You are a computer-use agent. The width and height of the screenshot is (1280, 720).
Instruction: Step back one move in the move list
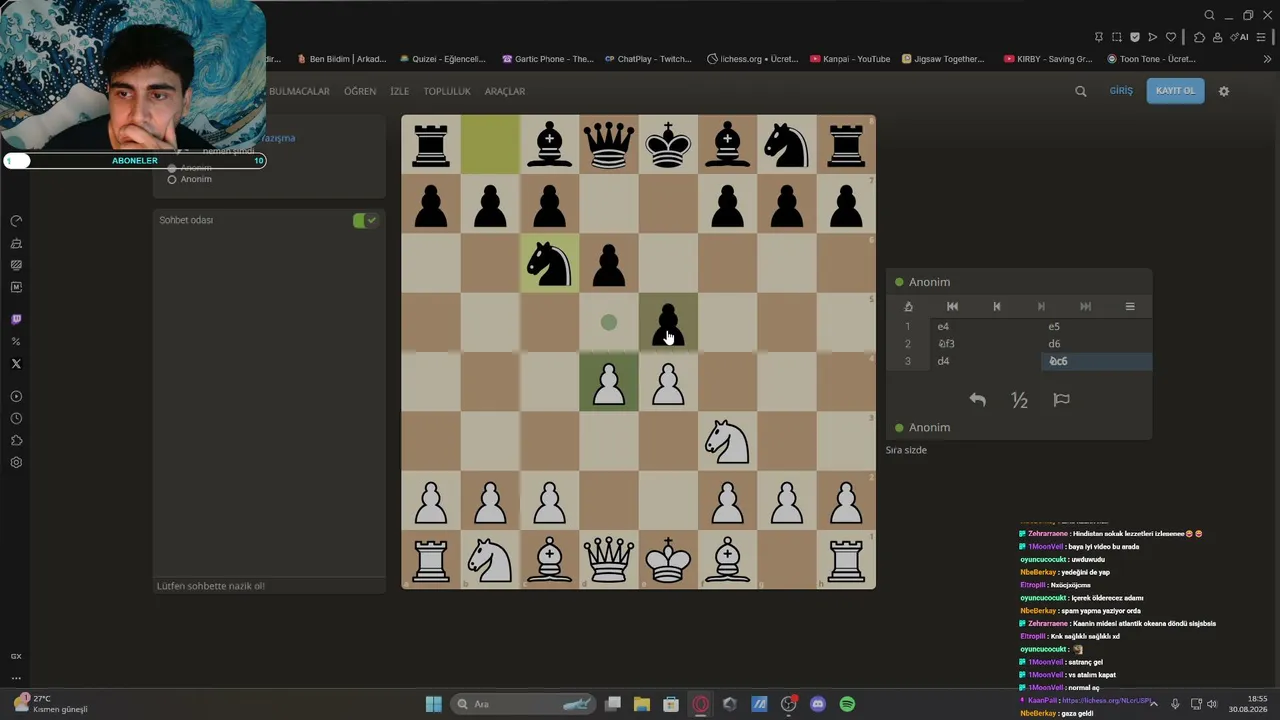[x=997, y=306]
